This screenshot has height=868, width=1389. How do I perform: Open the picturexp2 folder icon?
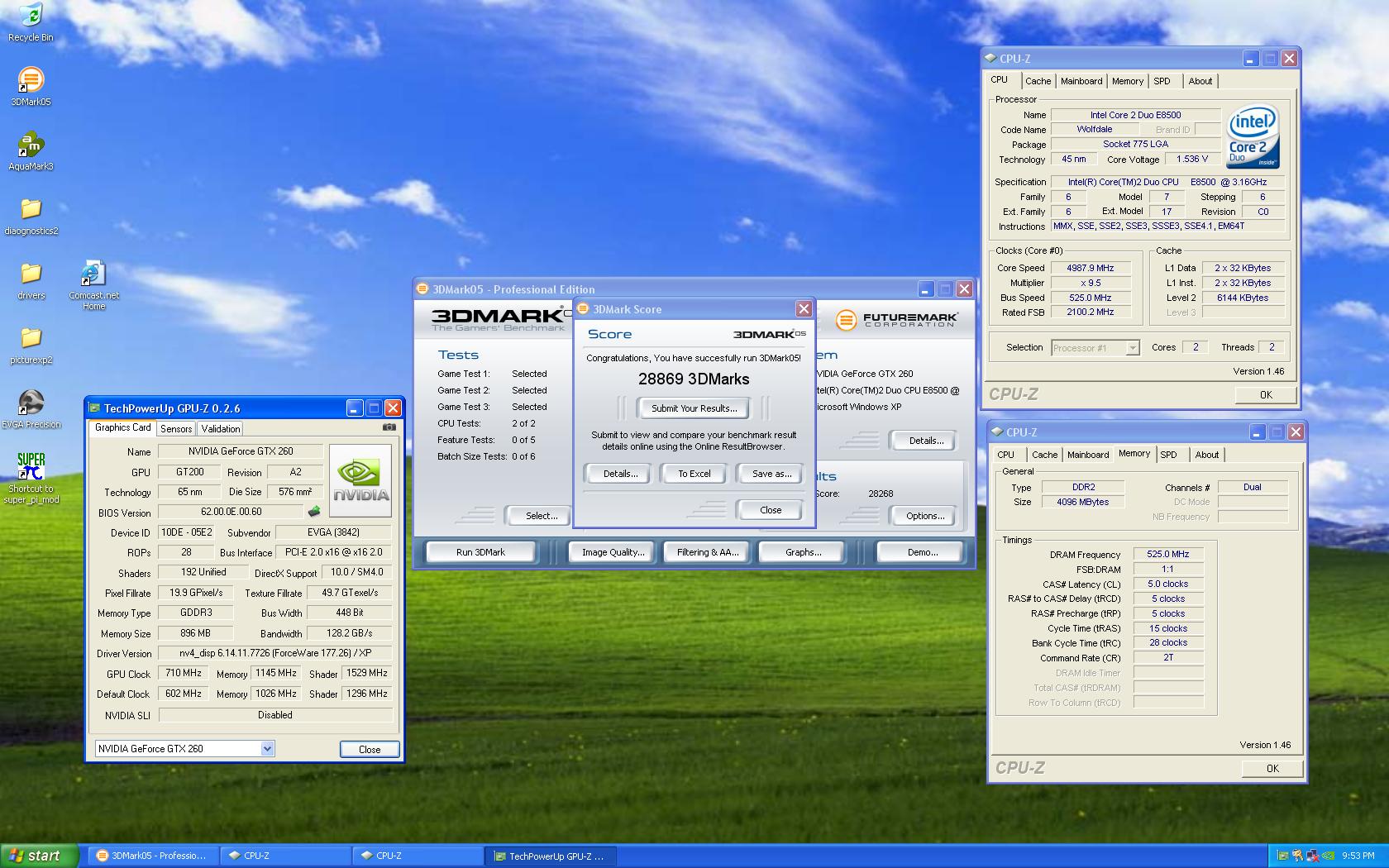tap(31, 345)
